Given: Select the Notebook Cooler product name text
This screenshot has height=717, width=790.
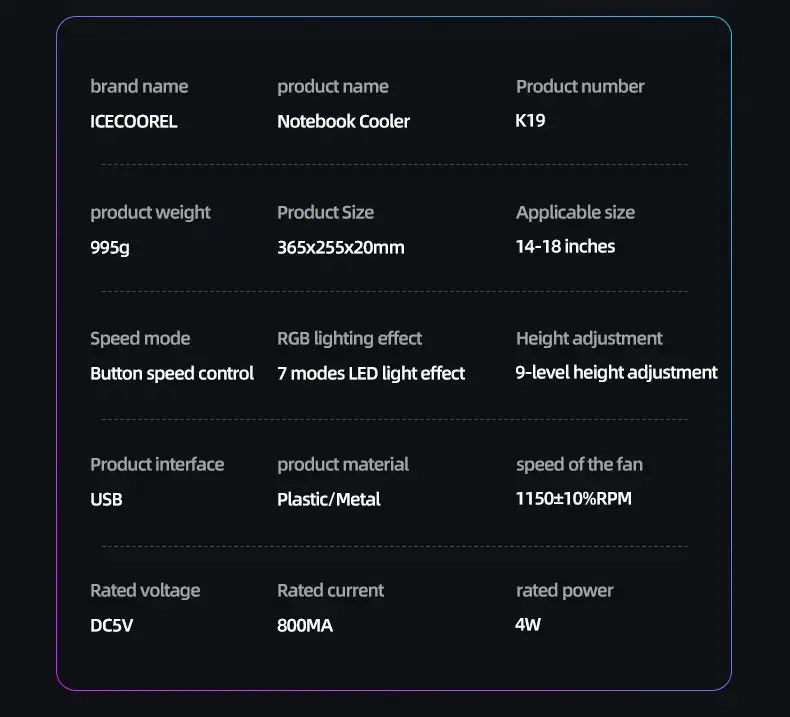Looking at the screenshot, I should (343, 121).
